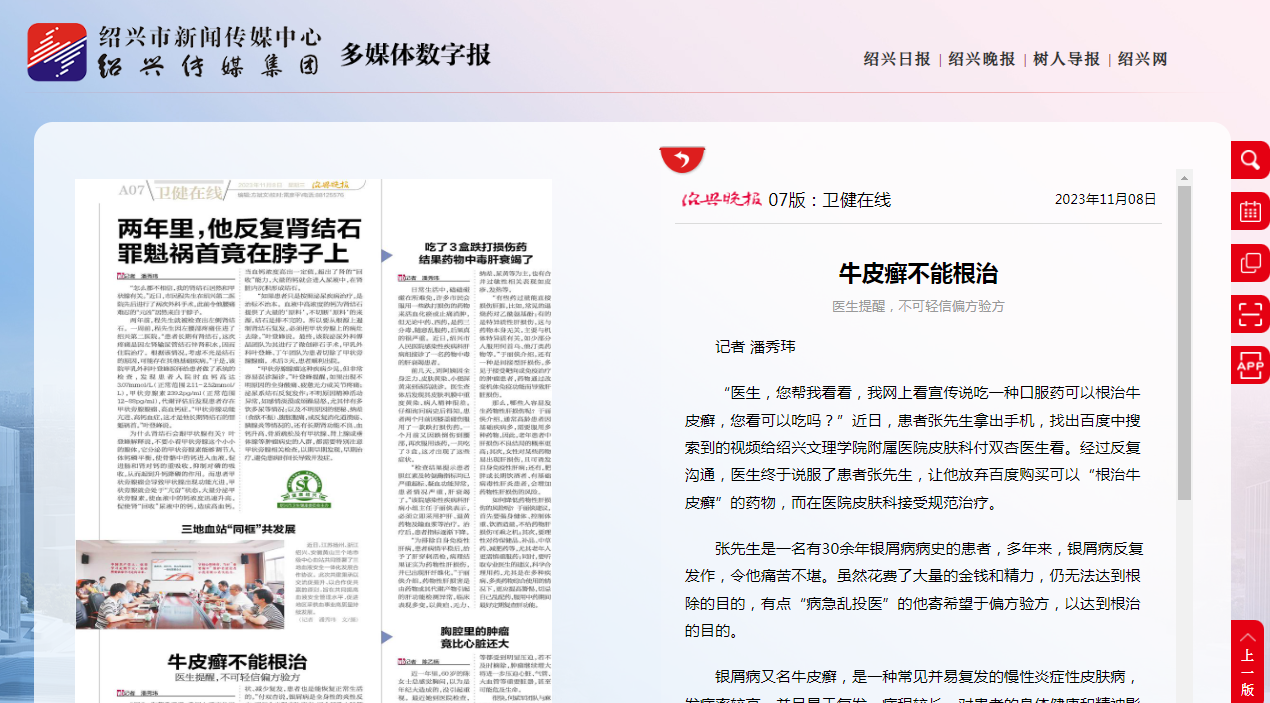Click the article title 牛皮癣不能根治
This screenshot has width=1270, height=703.
(x=918, y=274)
